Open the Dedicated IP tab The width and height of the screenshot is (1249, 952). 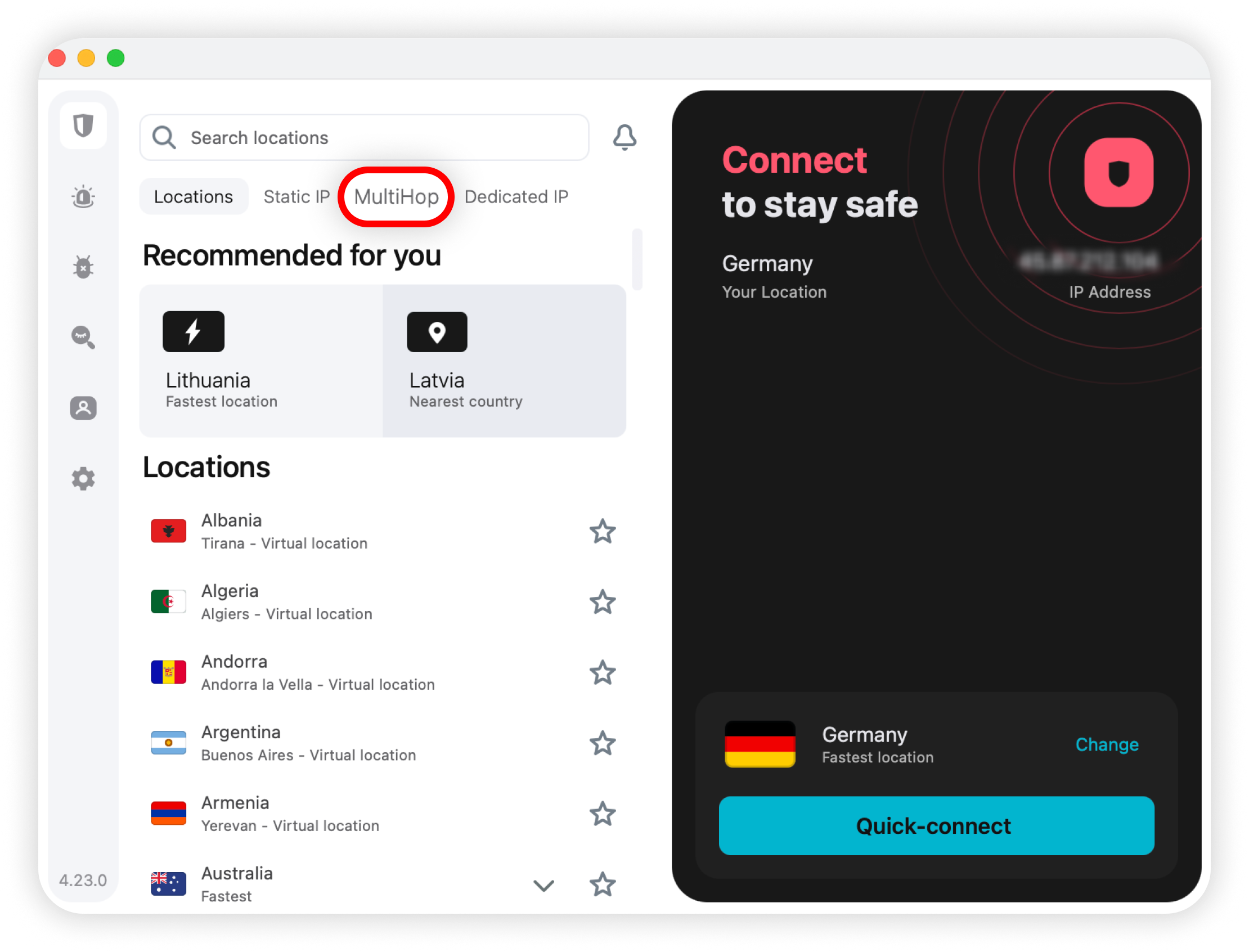pos(516,196)
